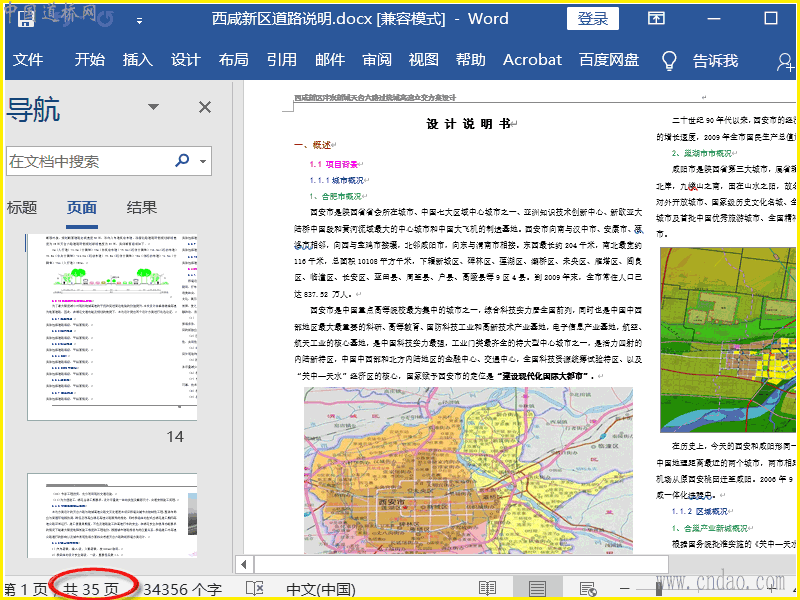Click the lightbulb Tell Me icon
The width and height of the screenshot is (800, 600).
click(x=669, y=60)
